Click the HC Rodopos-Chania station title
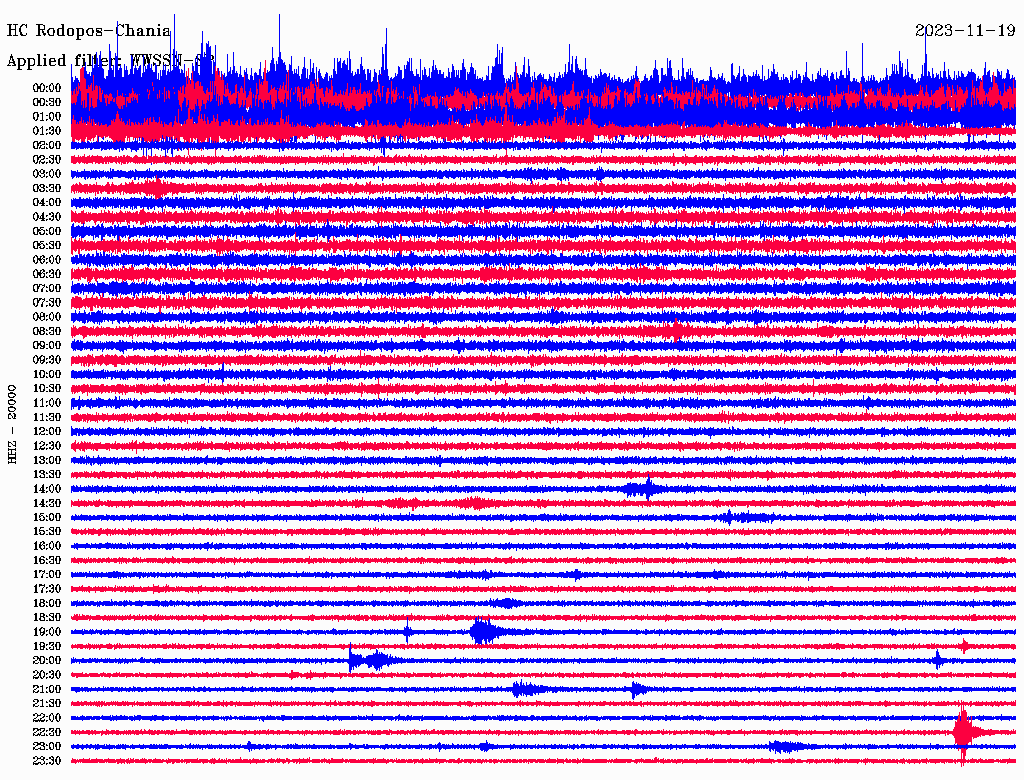This screenshot has width=1024, height=780. (x=88, y=31)
